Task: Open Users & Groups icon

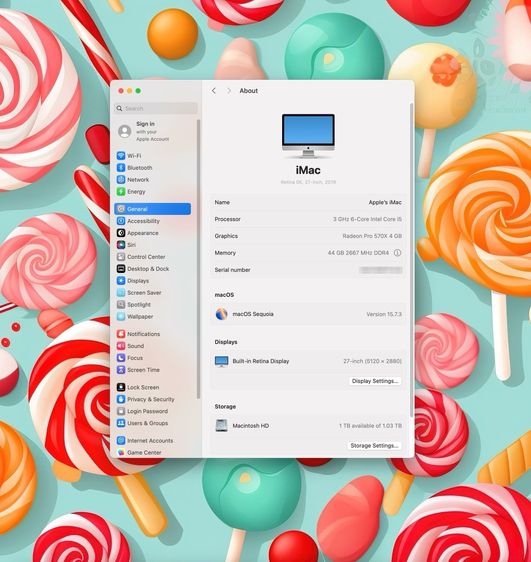Action: coord(121,423)
